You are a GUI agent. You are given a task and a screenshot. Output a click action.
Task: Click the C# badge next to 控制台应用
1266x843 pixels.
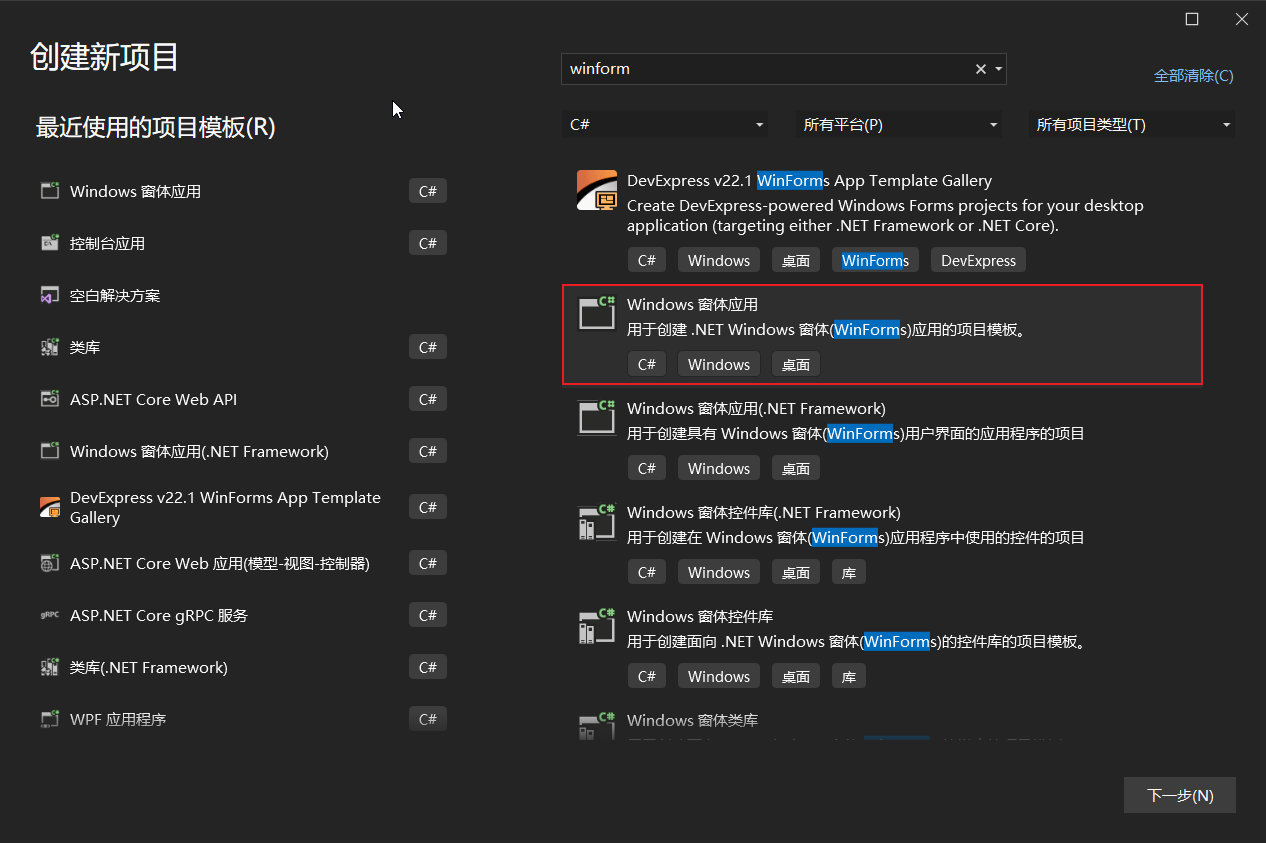(x=428, y=243)
